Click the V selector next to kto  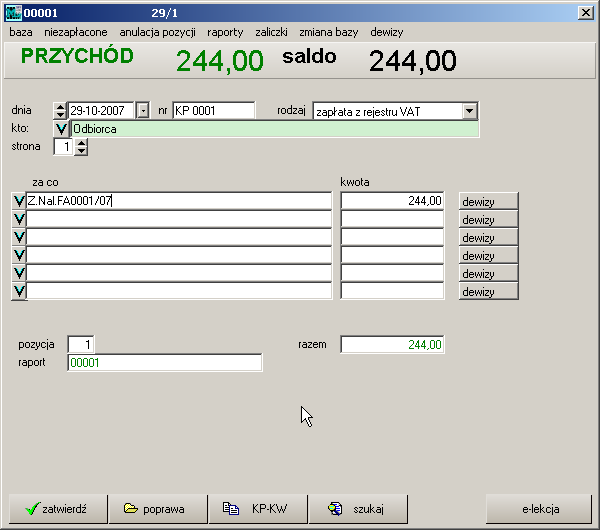(61, 129)
